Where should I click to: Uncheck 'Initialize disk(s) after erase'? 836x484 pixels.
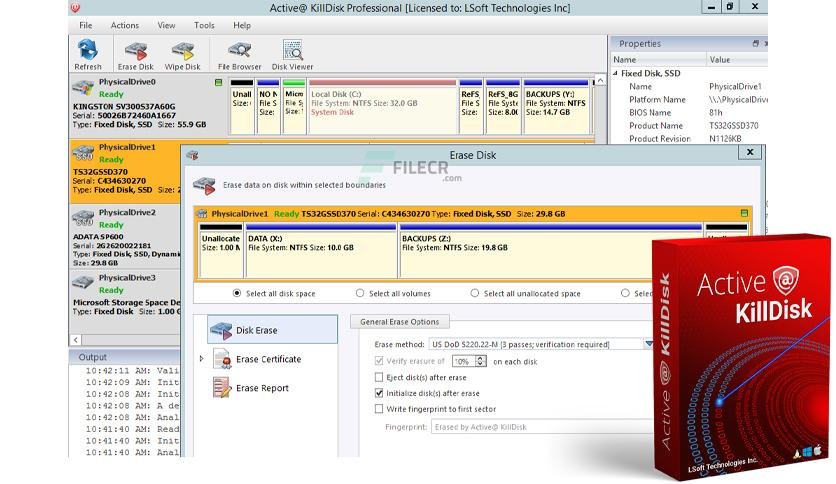[379, 393]
